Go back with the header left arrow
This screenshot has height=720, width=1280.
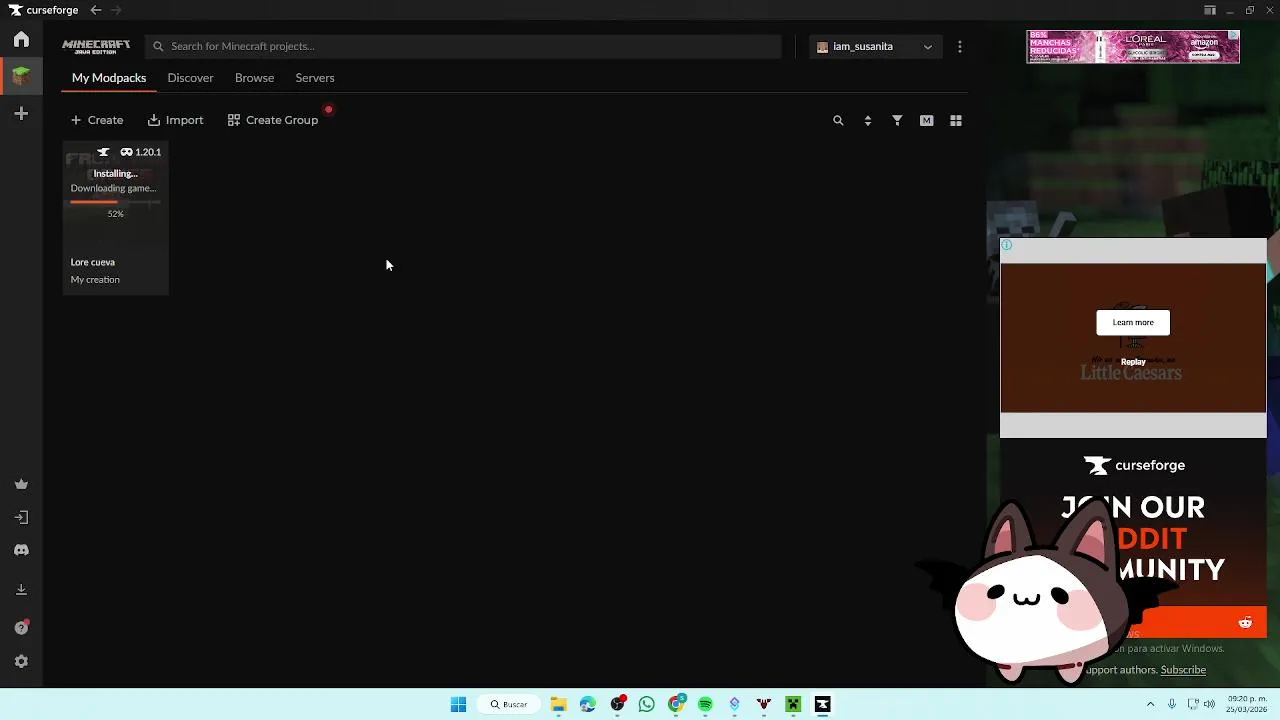tap(95, 10)
